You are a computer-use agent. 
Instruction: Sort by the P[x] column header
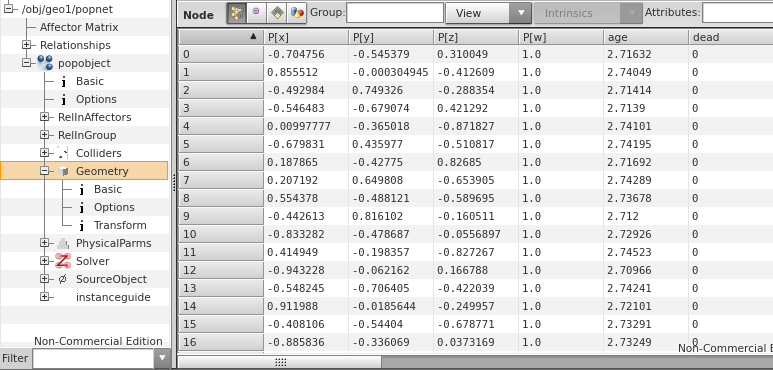306,37
